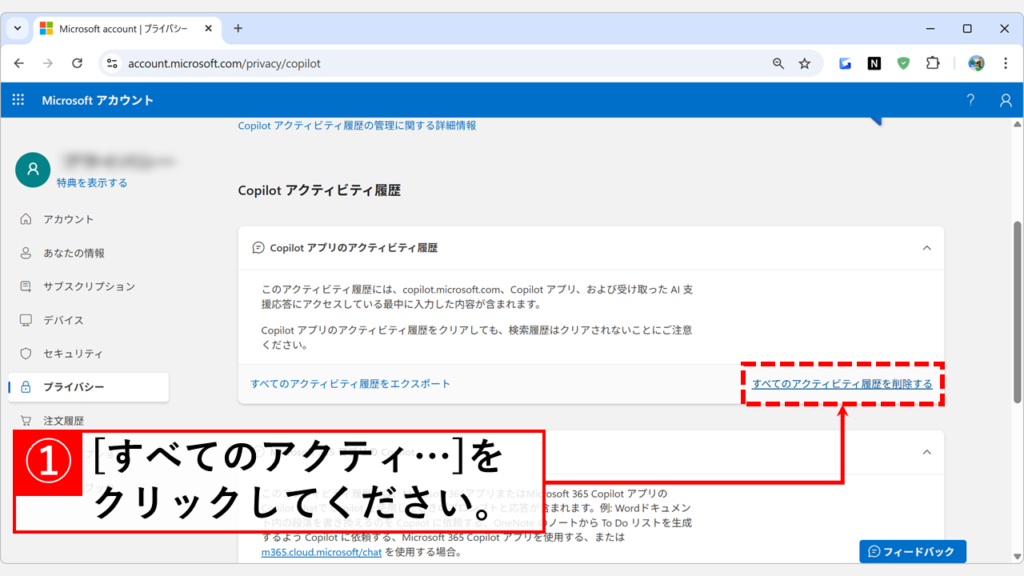Collapse the Copilot アプリのアクティビティ履歴 section
Image resolution: width=1024 pixels, height=576 pixels.
coord(926,247)
